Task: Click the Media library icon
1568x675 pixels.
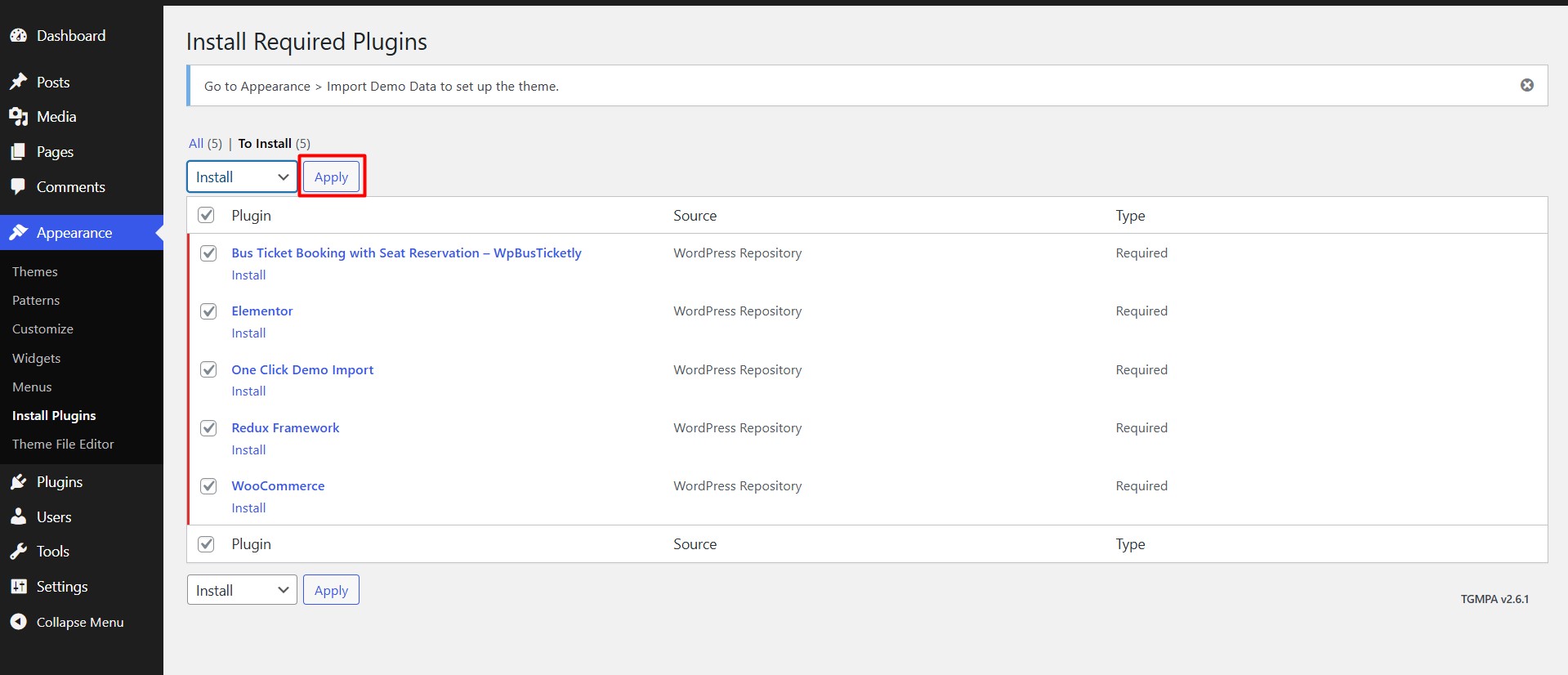Action: (x=18, y=117)
